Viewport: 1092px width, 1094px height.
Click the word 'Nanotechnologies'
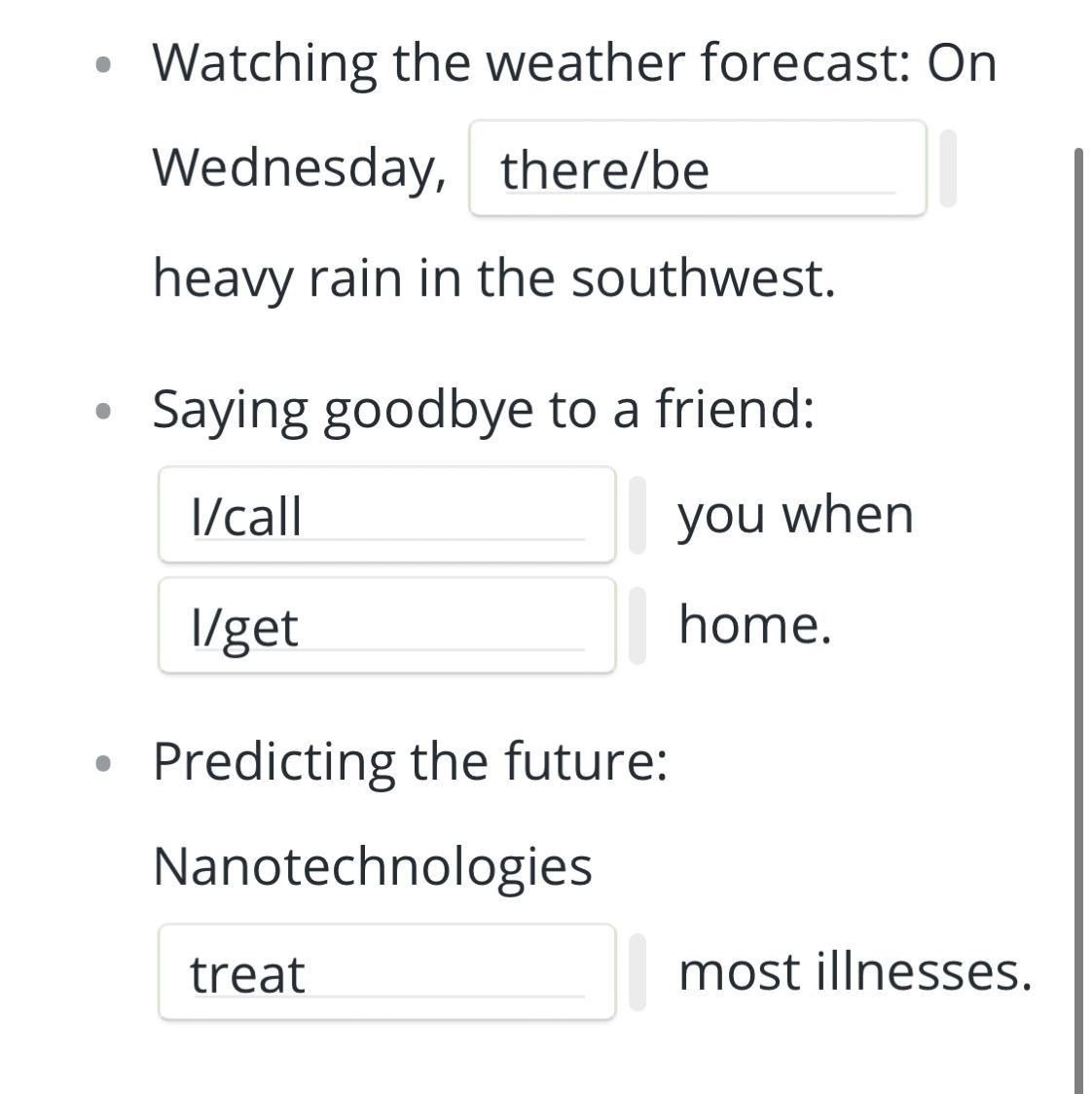click(x=373, y=866)
